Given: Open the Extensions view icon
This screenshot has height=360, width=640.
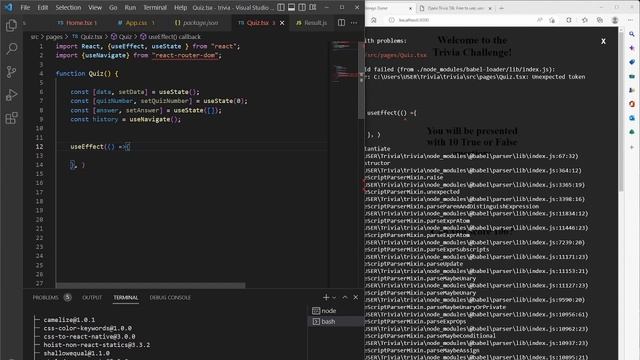Looking at the screenshot, I should (11, 118).
